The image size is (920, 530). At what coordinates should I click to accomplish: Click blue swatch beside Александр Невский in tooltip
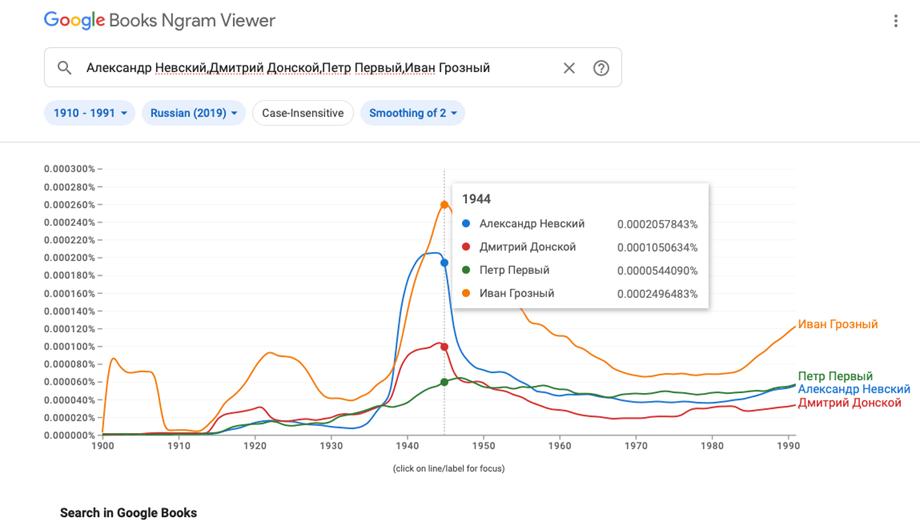(x=466, y=224)
